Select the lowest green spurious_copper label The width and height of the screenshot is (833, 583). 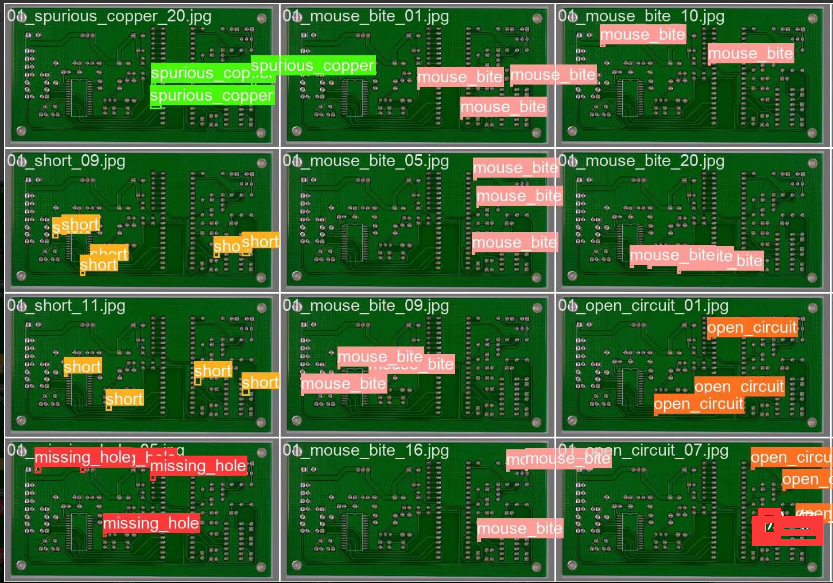[211, 96]
